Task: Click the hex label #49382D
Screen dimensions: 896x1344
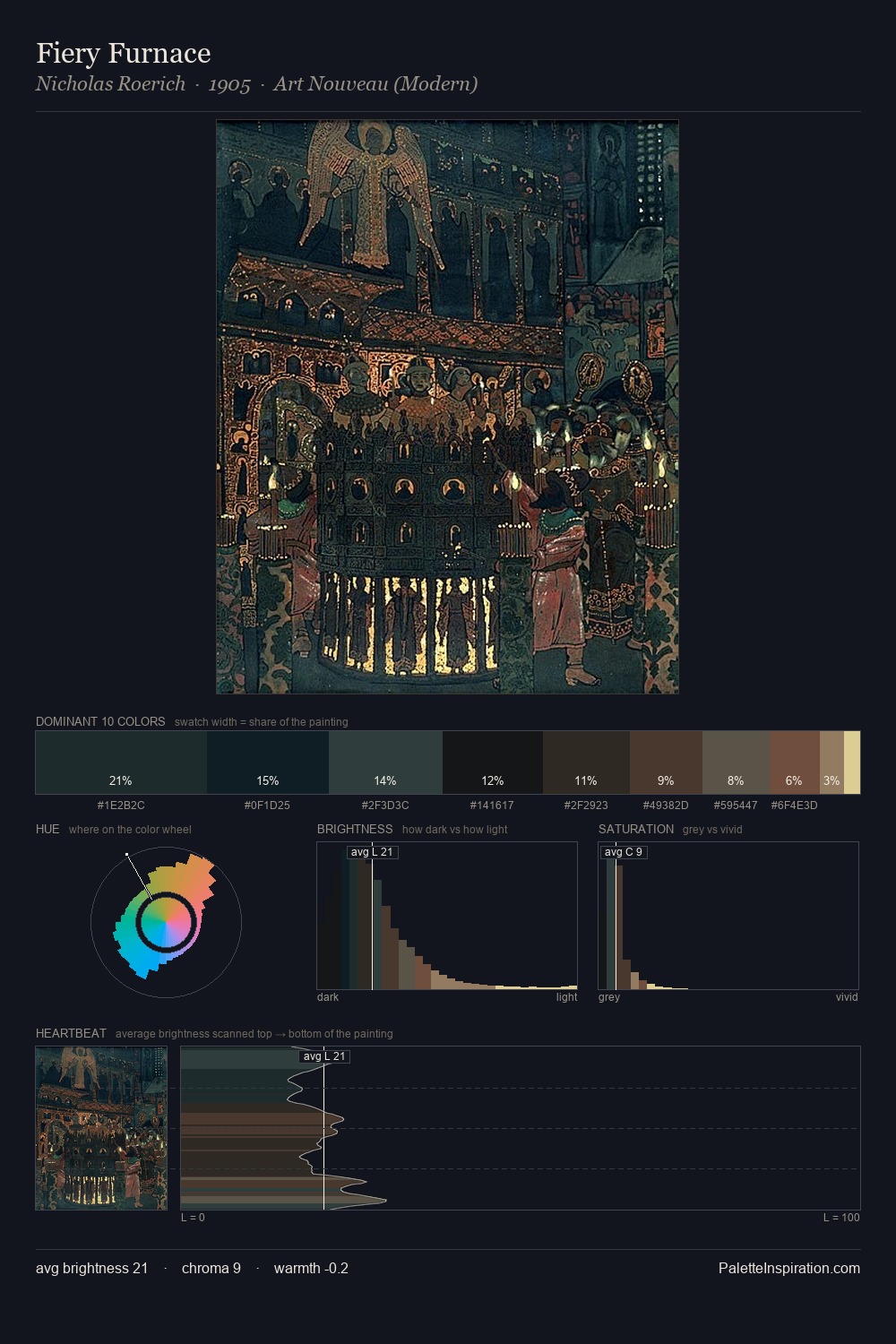Action: click(x=666, y=805)
